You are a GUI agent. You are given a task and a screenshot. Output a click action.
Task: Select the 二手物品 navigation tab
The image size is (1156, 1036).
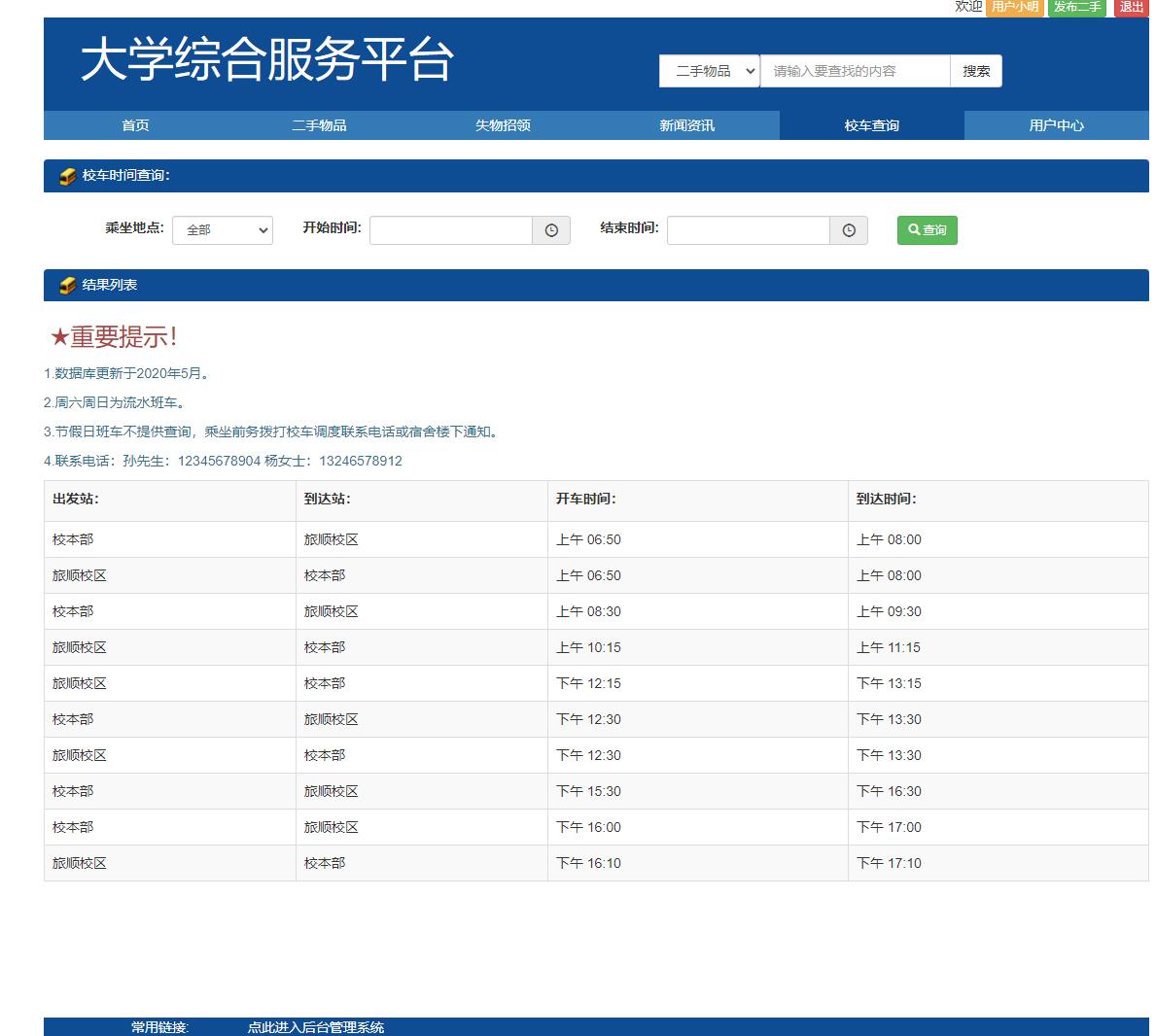318,125
